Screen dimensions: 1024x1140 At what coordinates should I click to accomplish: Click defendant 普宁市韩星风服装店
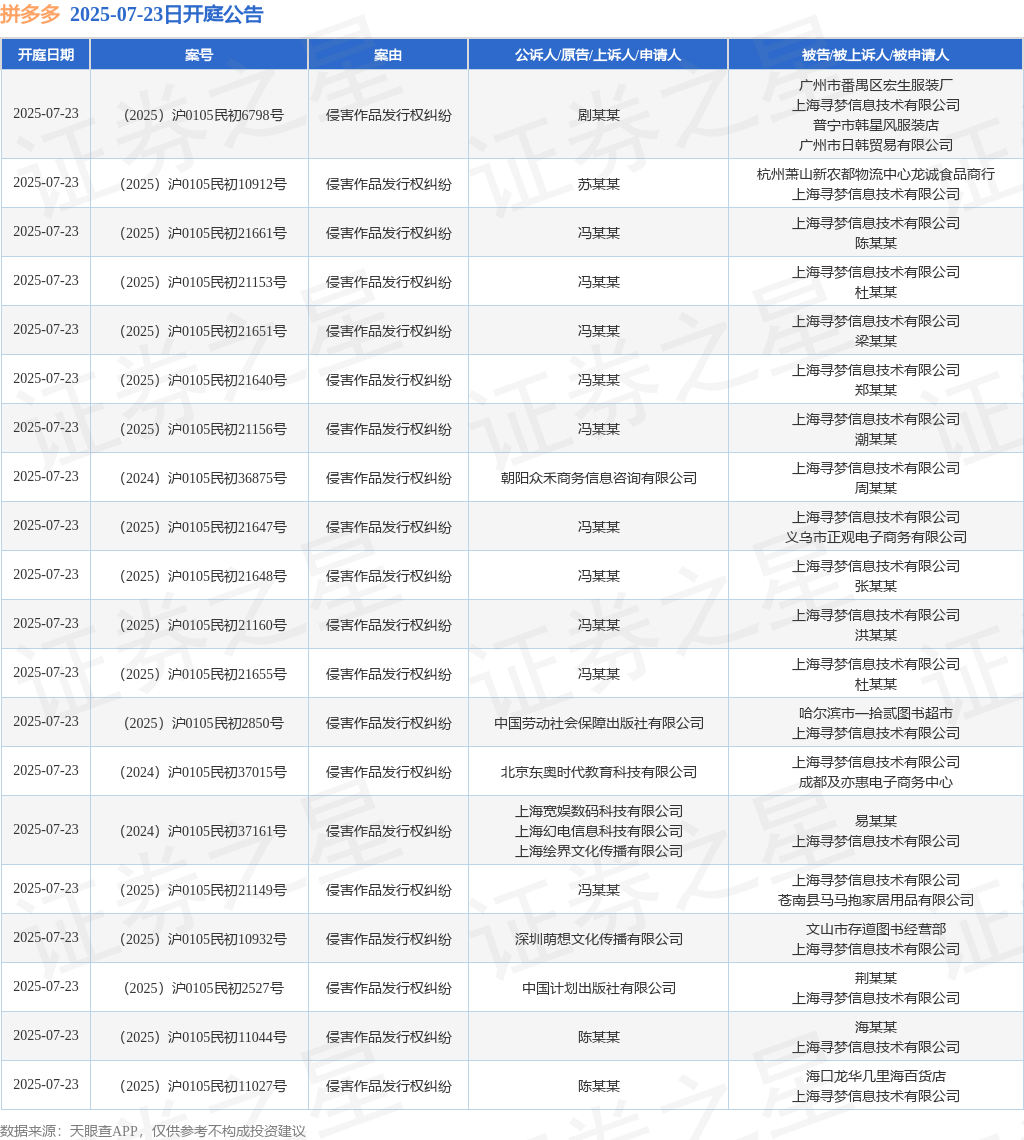876,125
